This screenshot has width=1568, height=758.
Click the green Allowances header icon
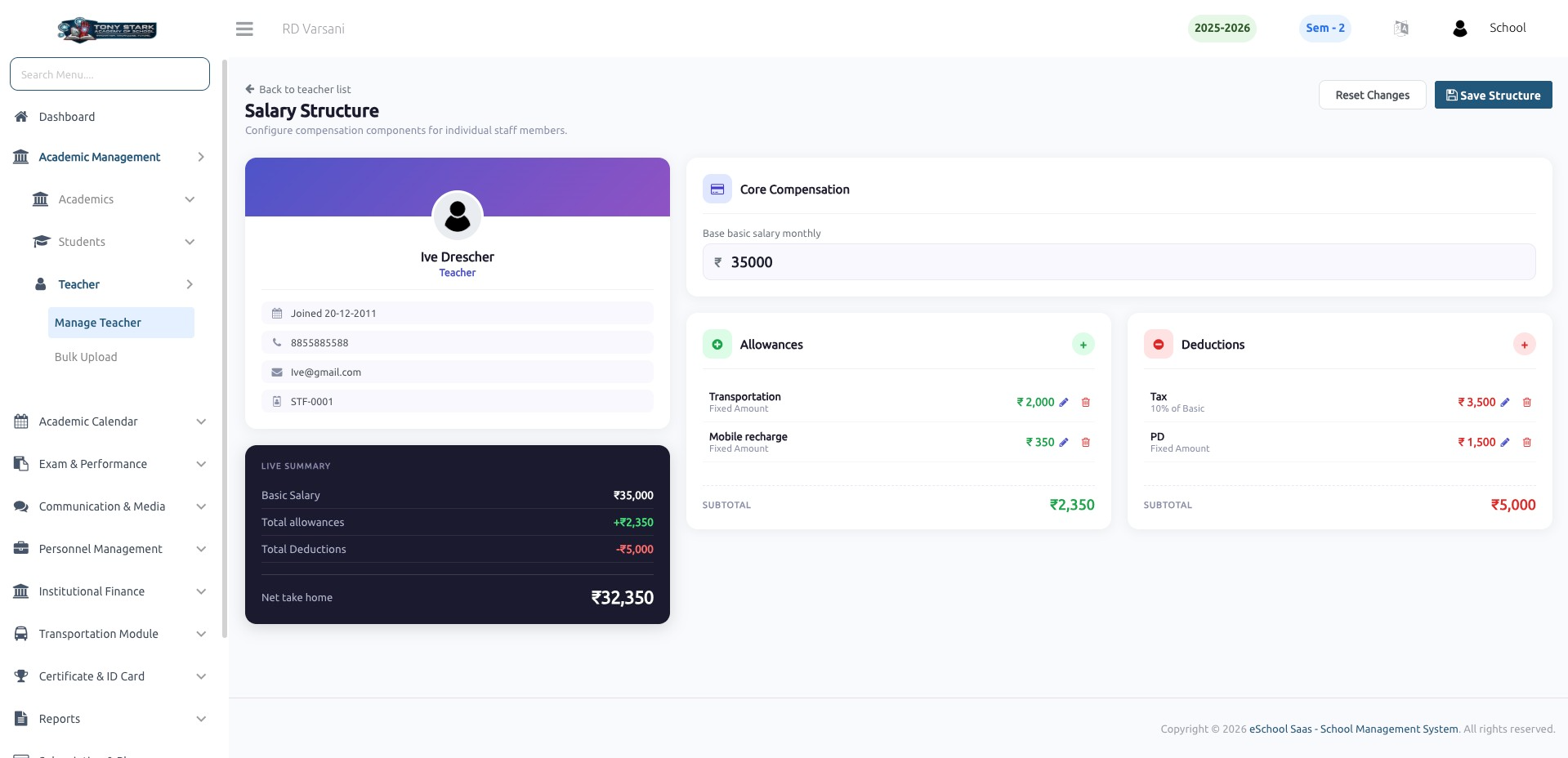click(x=717, y=344)
